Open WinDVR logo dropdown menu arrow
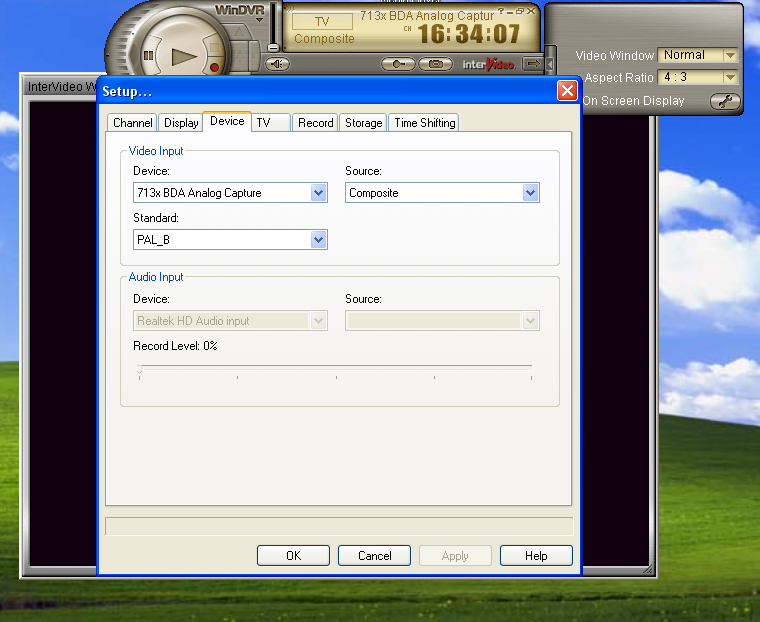Screen dimensions: 760x622 click(x=259, y=20)
